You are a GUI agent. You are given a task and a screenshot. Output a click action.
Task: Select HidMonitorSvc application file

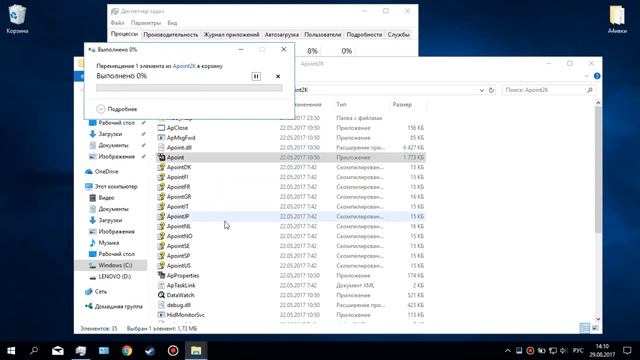(185, 315)
